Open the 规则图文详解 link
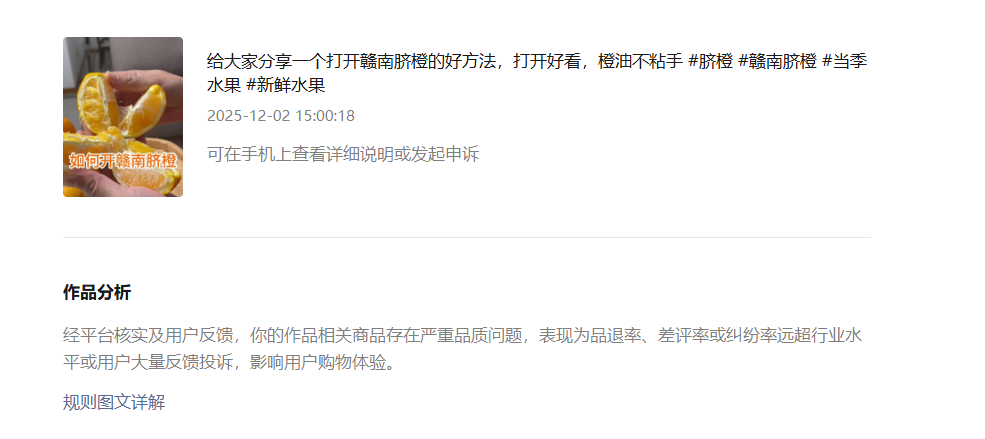This screenshot has height=439, width=985. click(x=114, y=403)
